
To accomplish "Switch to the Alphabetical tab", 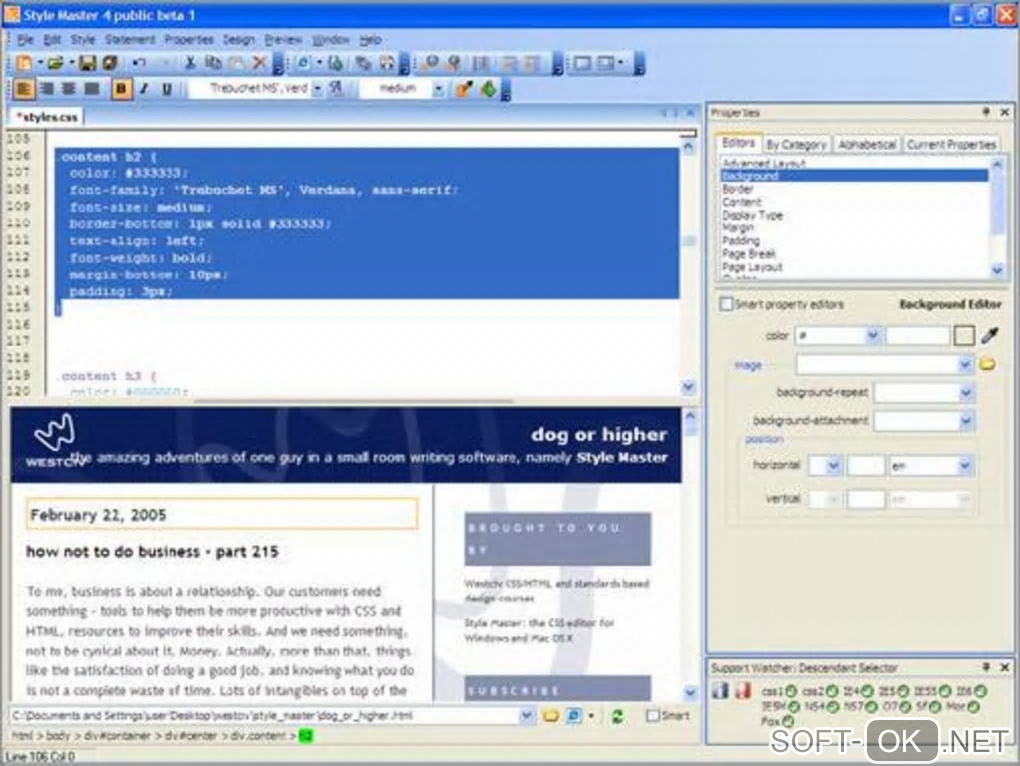I will pyautogui.click(x=867, y=144).
